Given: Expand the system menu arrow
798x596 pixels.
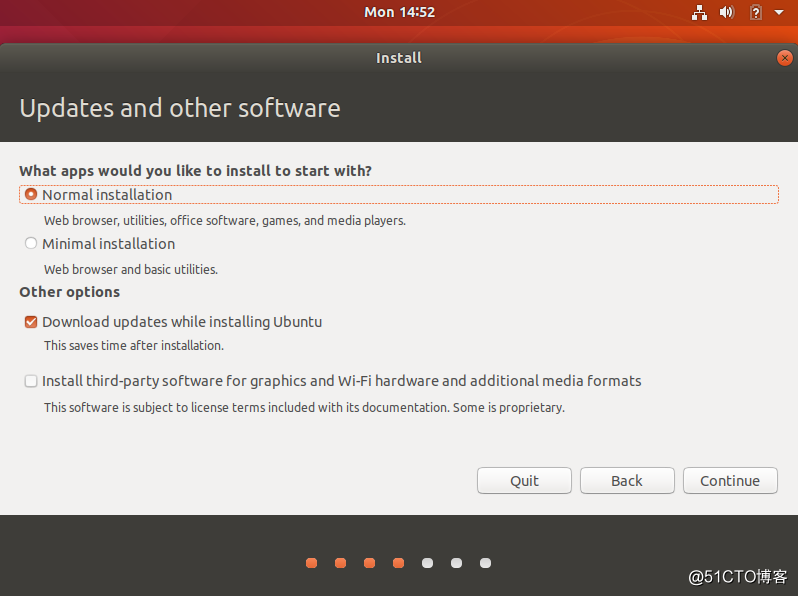Looking at the screenshot, I should 779,12.
